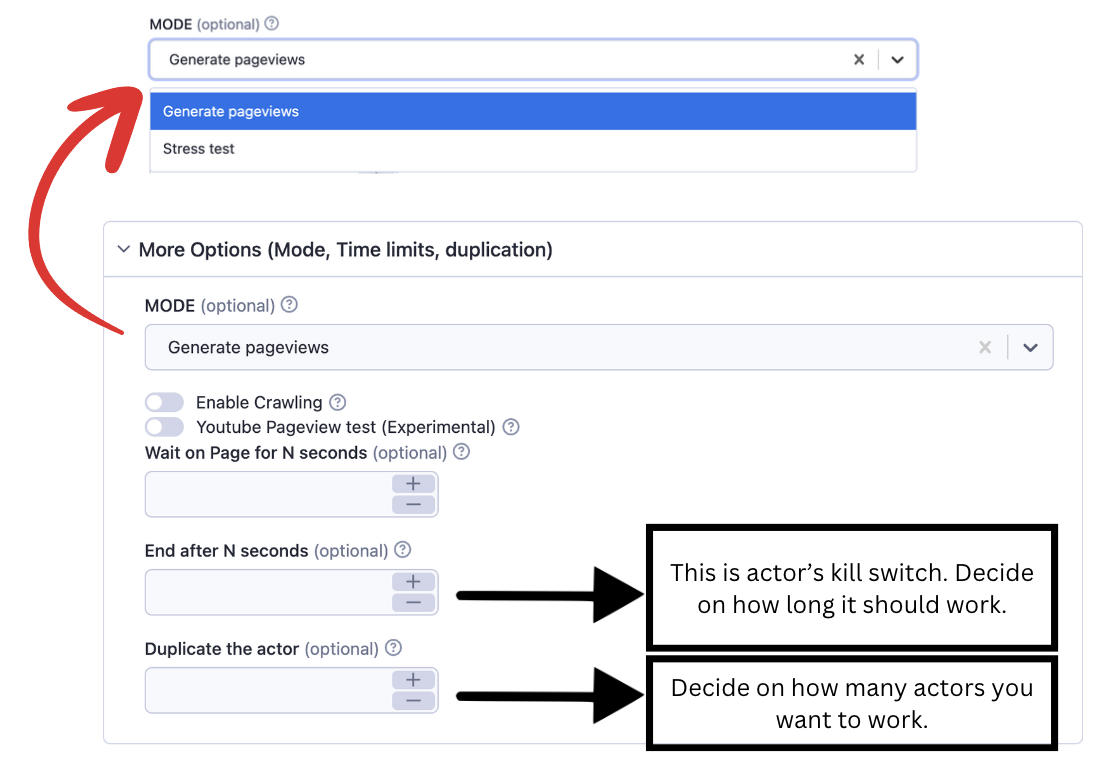Click help icon next to Enable Crawling
Viewport: 1112px width, 766px height.
coord(338,402)
